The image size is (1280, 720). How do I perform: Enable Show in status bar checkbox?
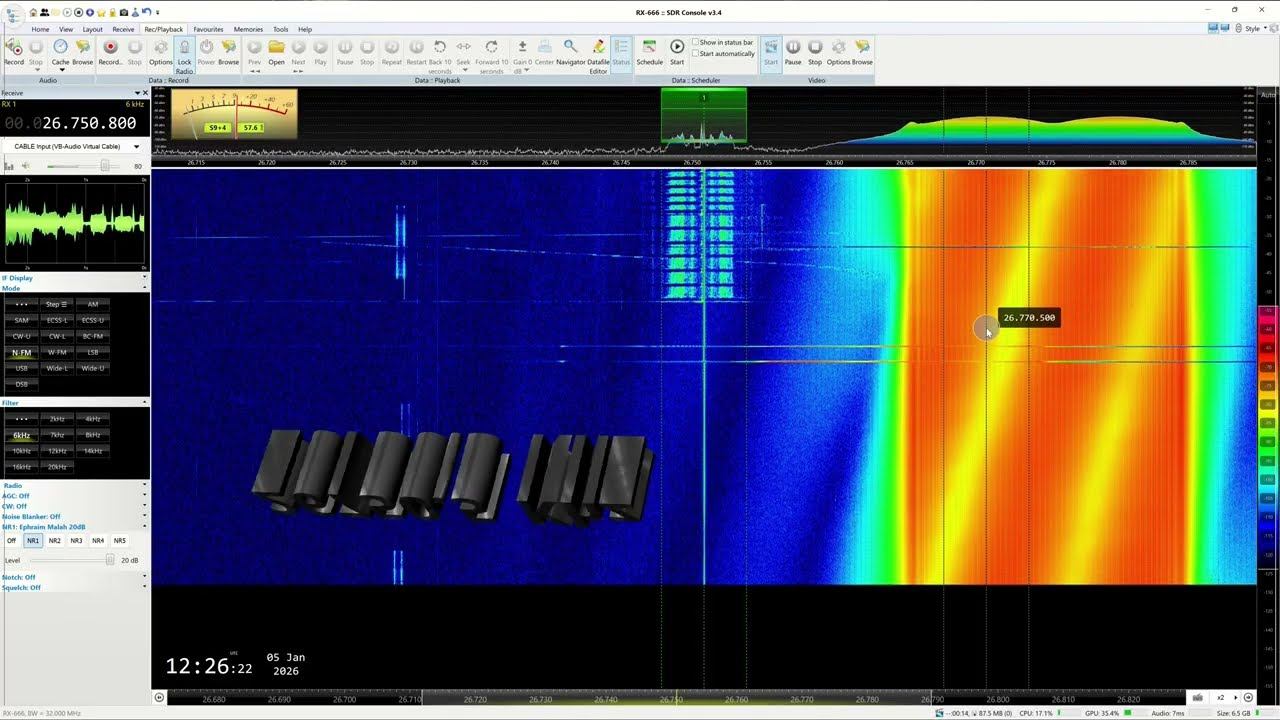pos(697,43)
